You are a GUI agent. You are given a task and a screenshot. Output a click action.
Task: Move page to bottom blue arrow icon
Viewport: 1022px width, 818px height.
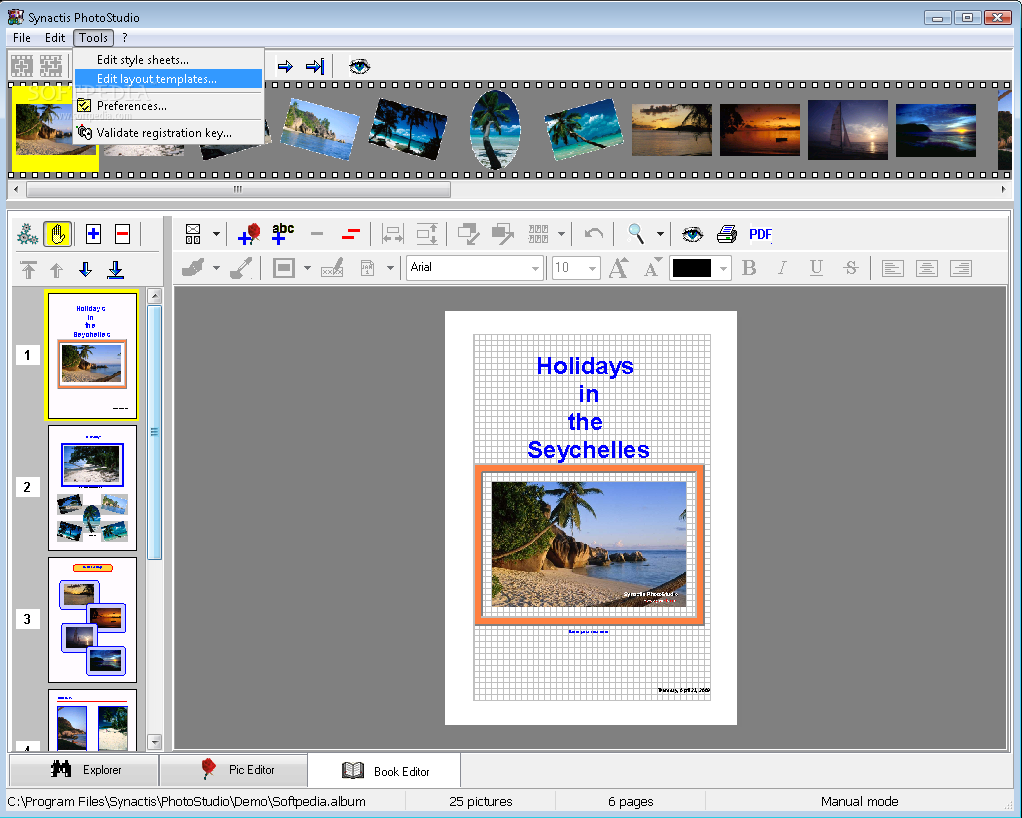pyautogui.click(x=115, y=270)
